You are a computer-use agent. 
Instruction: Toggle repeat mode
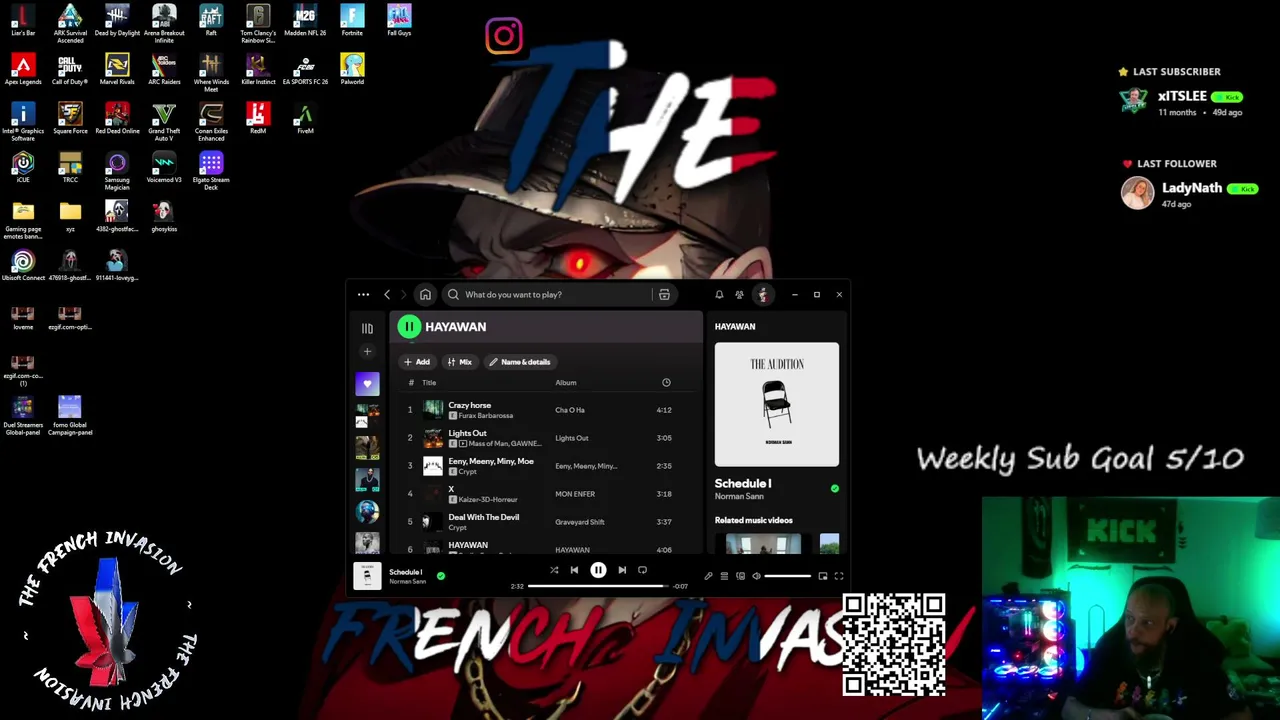(x=642, y=570)
